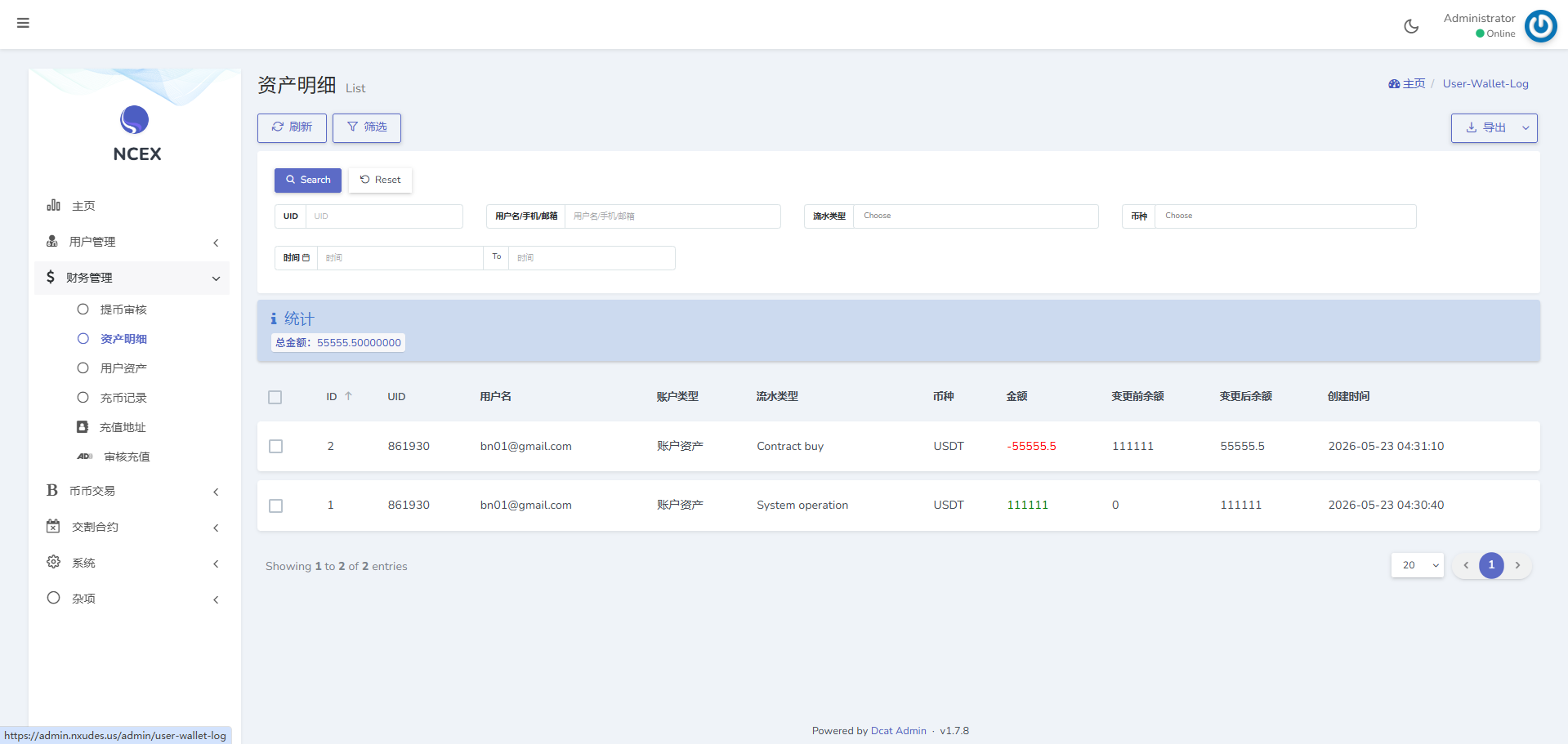Open the Dcat Admin footer link
Image resolution: width=1568 pixels, height=744 pixels.
tap(899, 731)
